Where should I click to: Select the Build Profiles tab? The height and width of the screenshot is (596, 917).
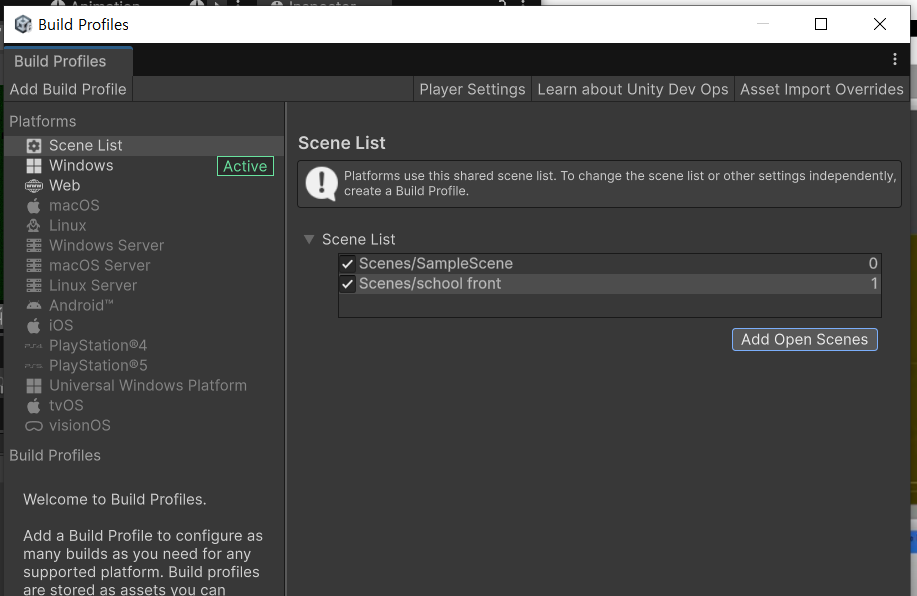coord(68,61)
